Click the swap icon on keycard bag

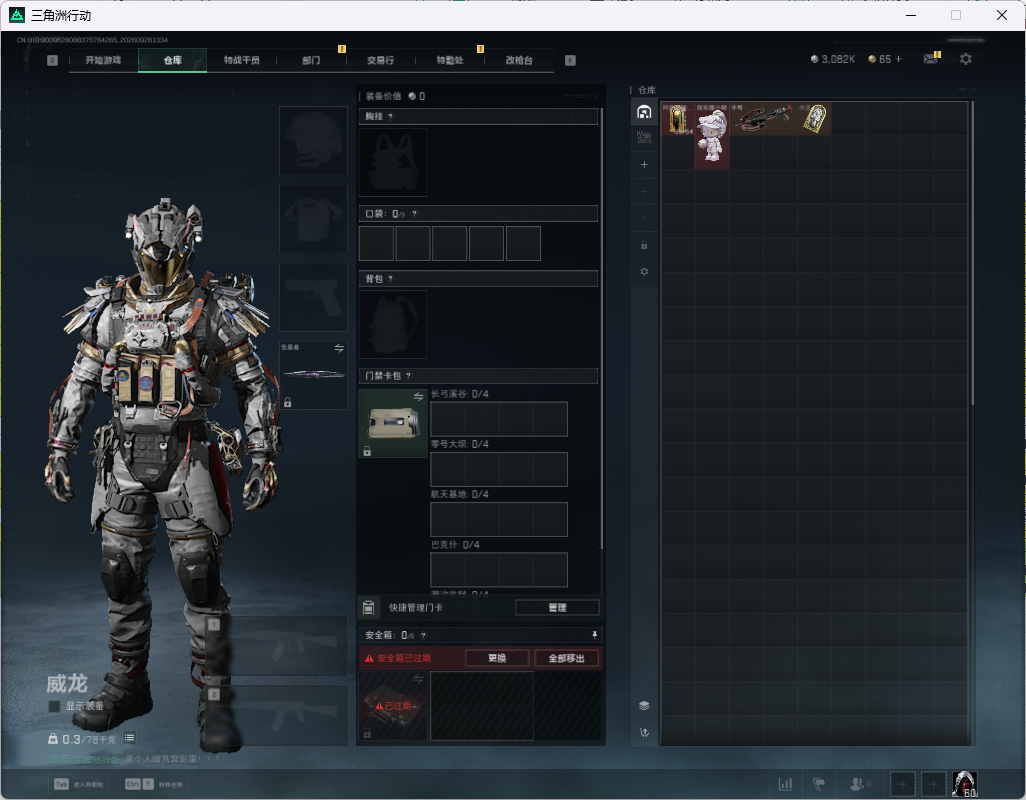(x=418, y=396)
